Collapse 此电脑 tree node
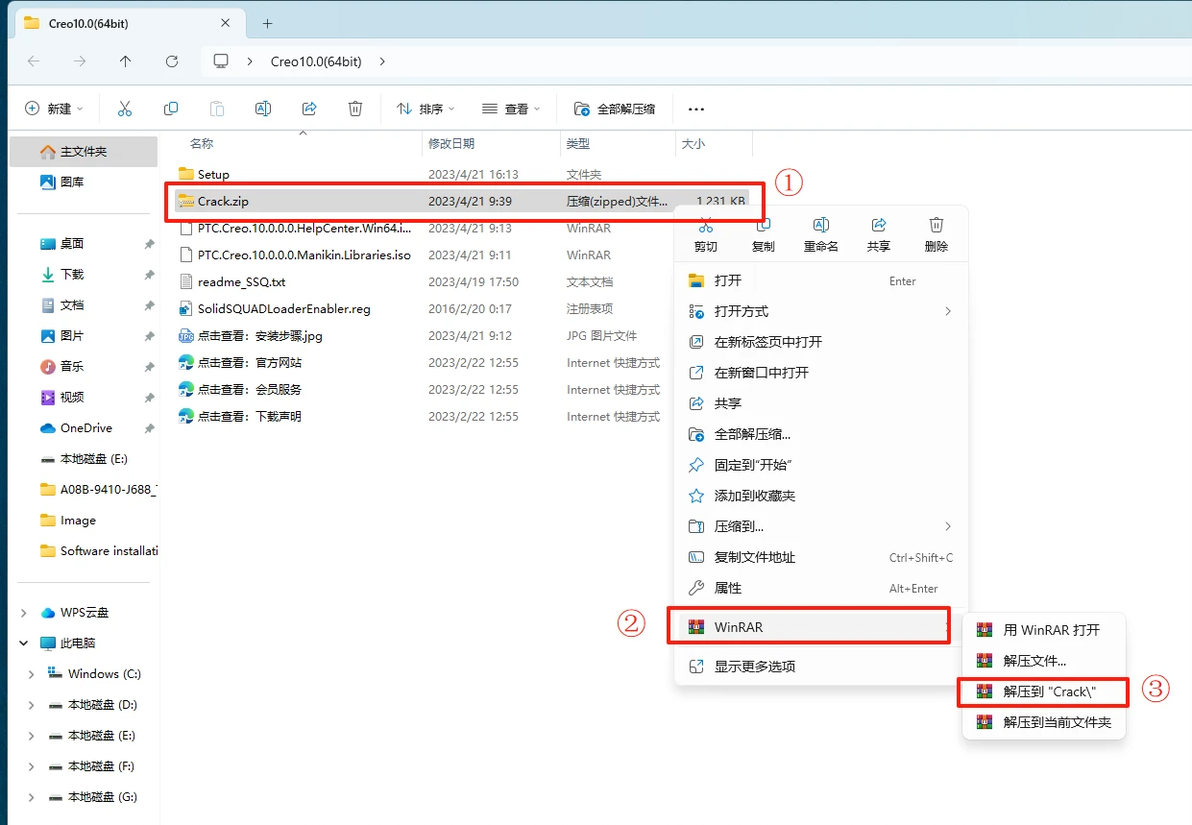Image resolution: width=1192 pixels, height=825 pixels. coord(24,643)
